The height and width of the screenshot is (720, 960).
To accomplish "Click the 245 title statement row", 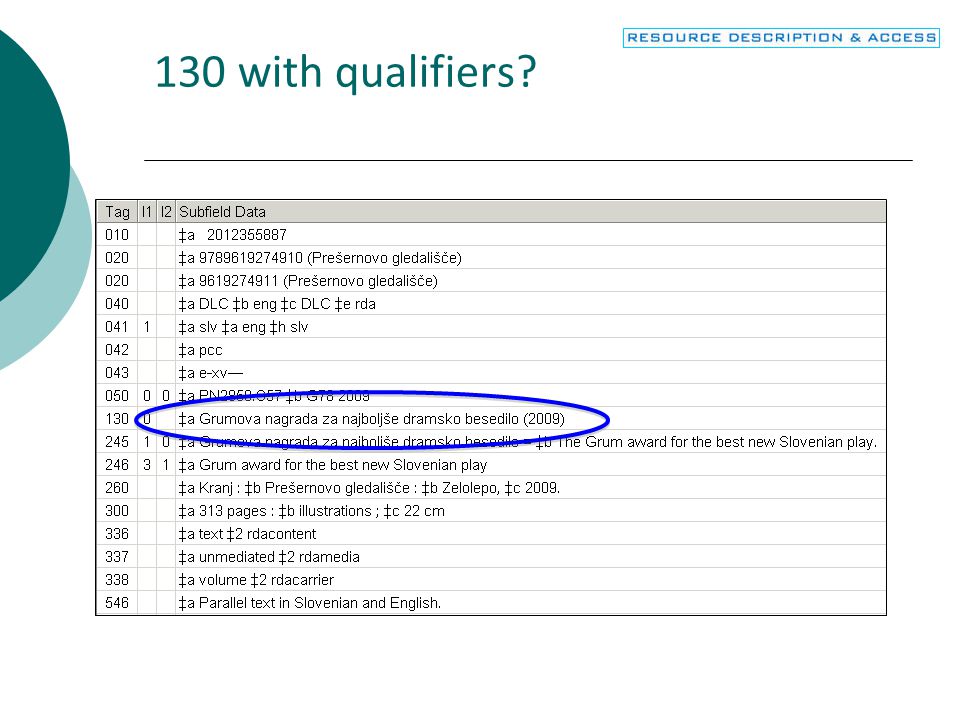I will [x=491, y=442].
